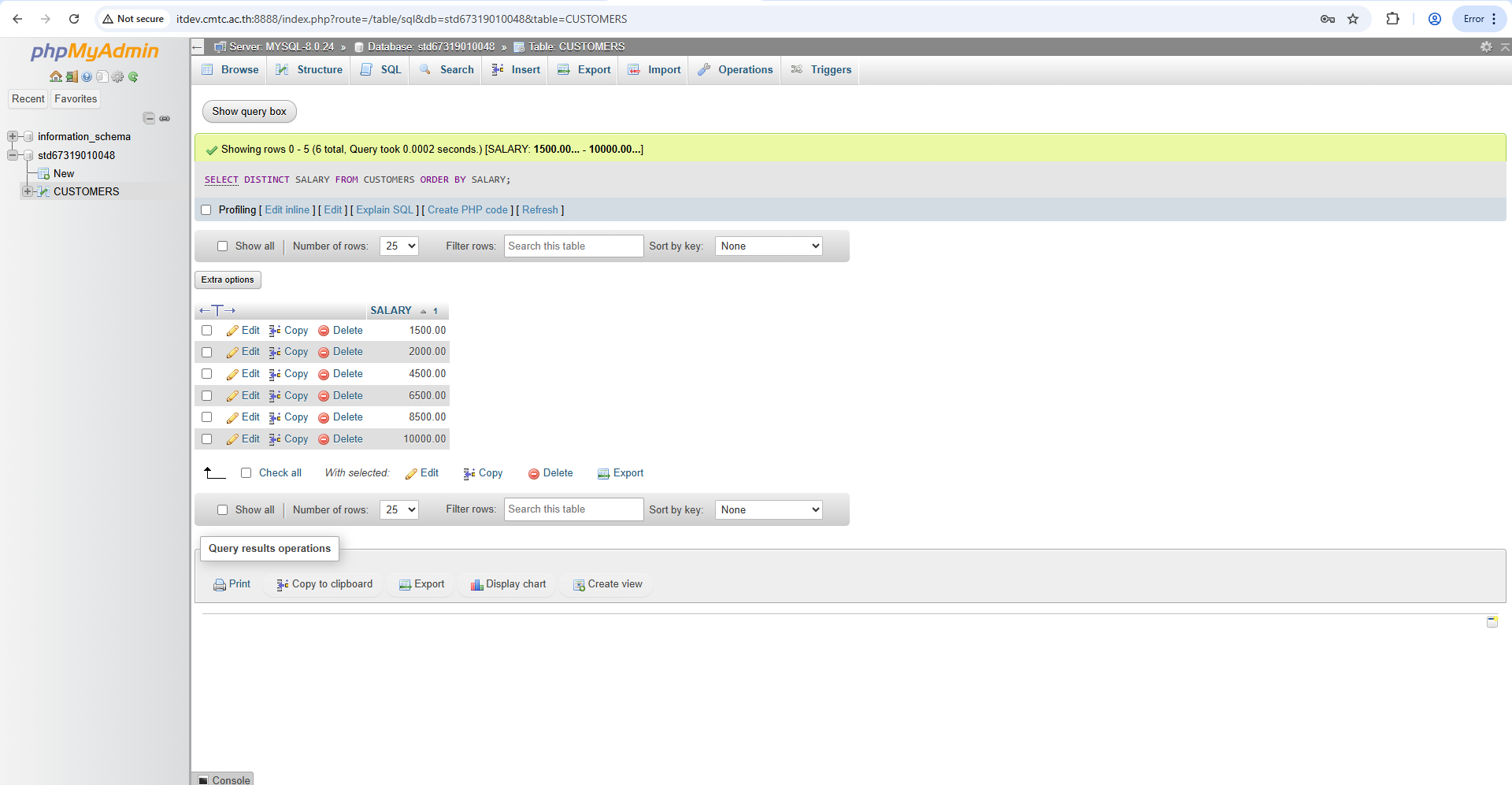Image resolution: width=1512 pixels, height=785 pixels.
Task: Select the checkbox for the 10000.00 row
Action: pos(206,439)
